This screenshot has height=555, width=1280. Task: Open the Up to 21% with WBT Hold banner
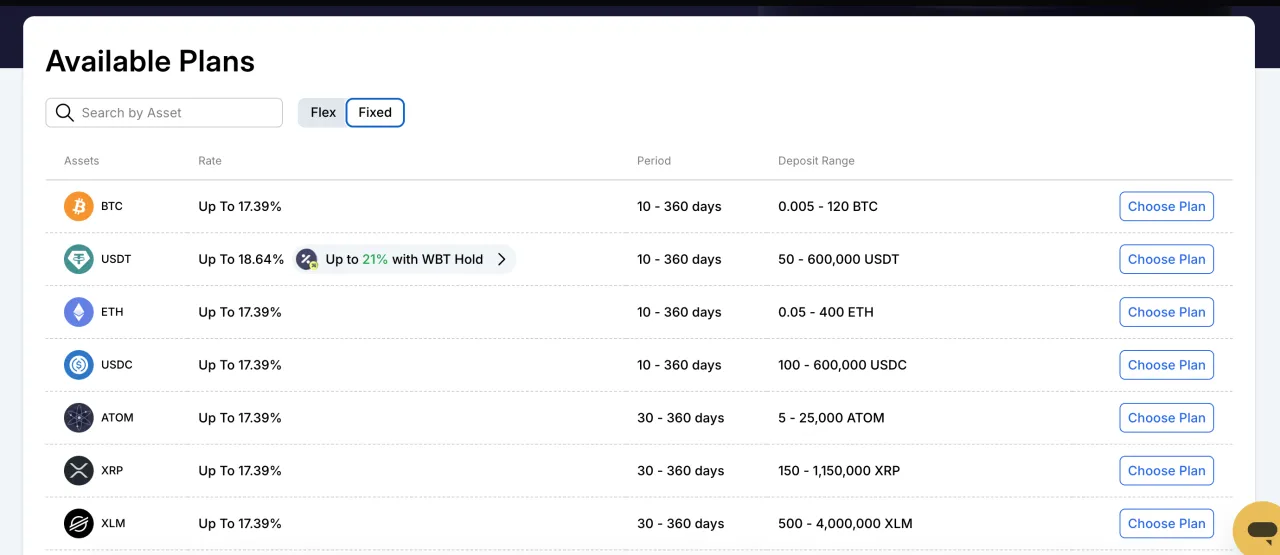coord(405,260)
